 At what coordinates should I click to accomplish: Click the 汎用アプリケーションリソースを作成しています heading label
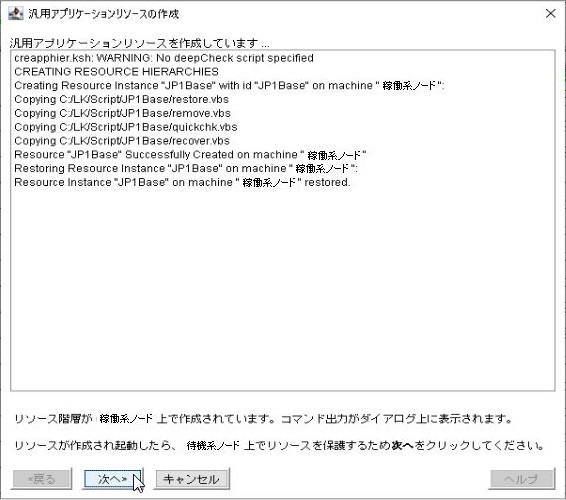coord(140,43)
